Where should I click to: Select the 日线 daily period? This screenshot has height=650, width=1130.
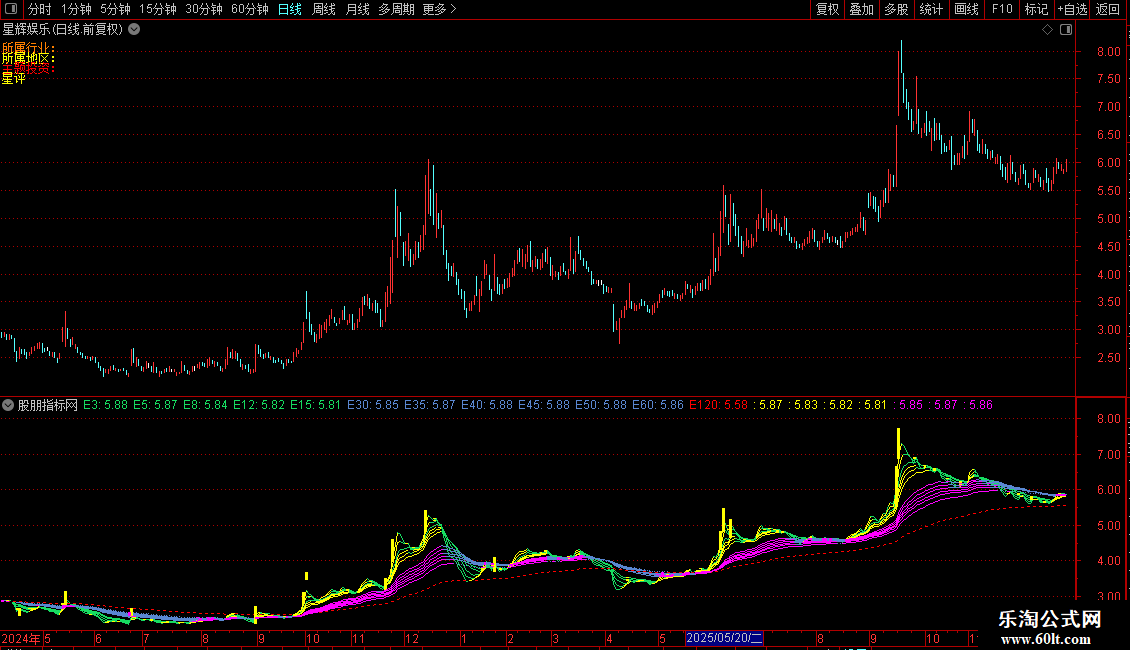(290, 9)
